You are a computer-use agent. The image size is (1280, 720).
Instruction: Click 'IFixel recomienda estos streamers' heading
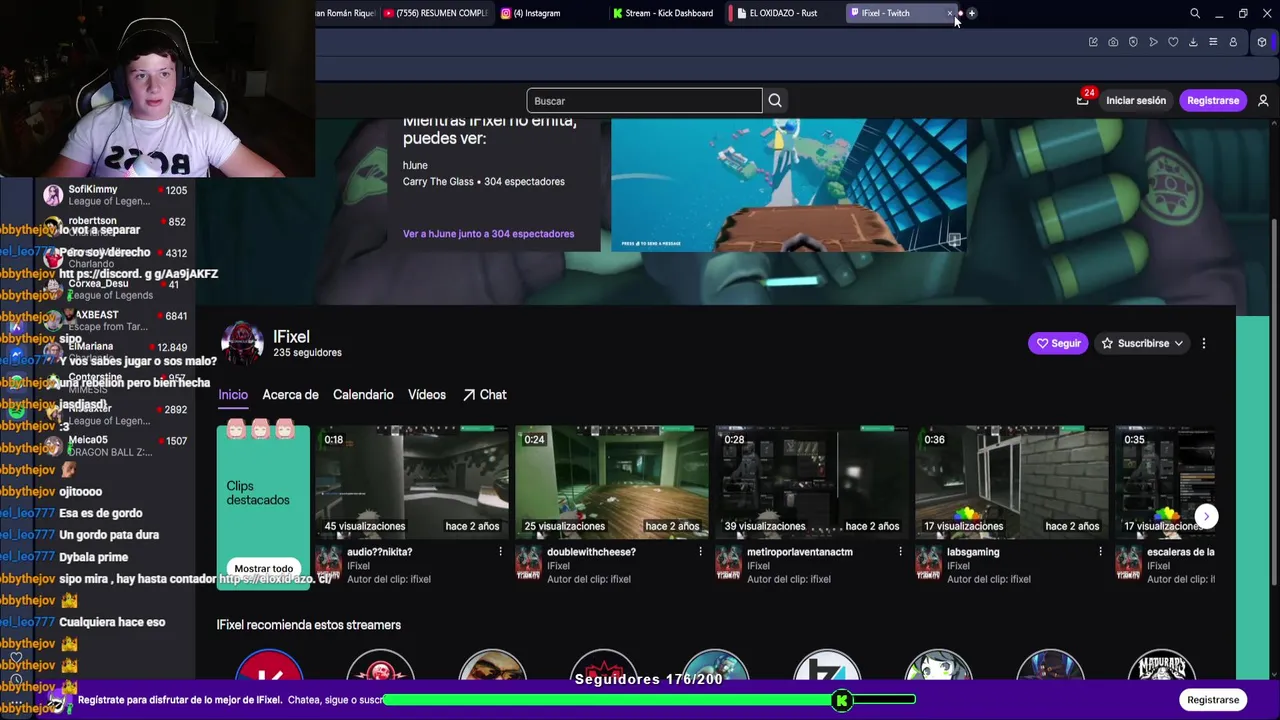point(308,625)
